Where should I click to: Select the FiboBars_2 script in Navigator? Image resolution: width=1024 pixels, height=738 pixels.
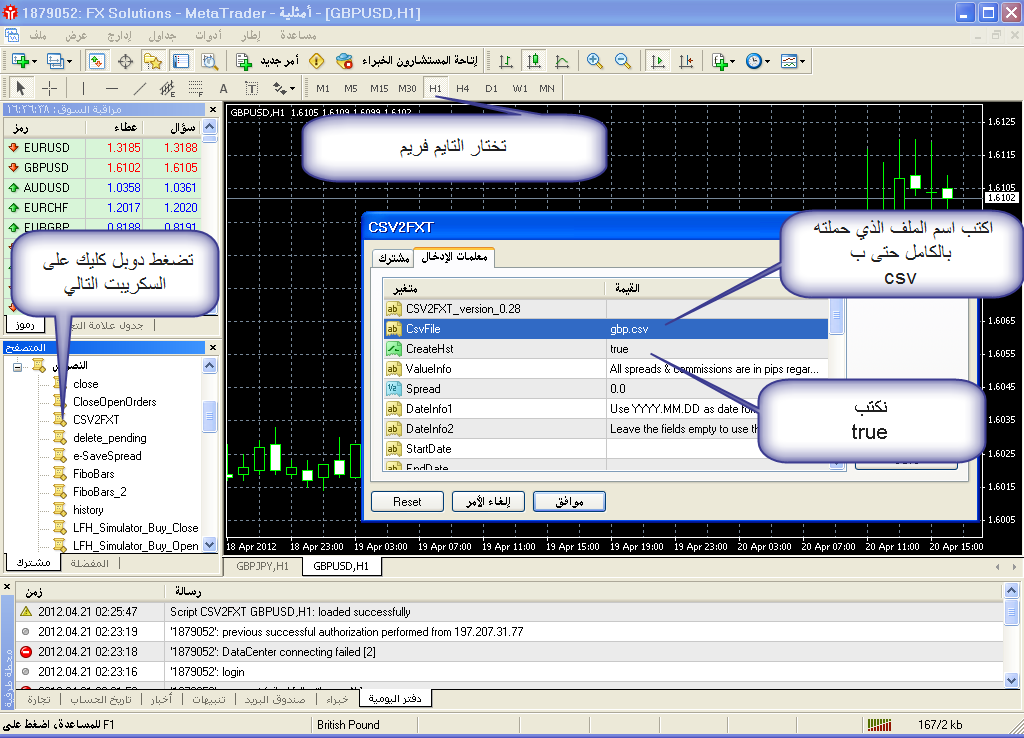99,492
